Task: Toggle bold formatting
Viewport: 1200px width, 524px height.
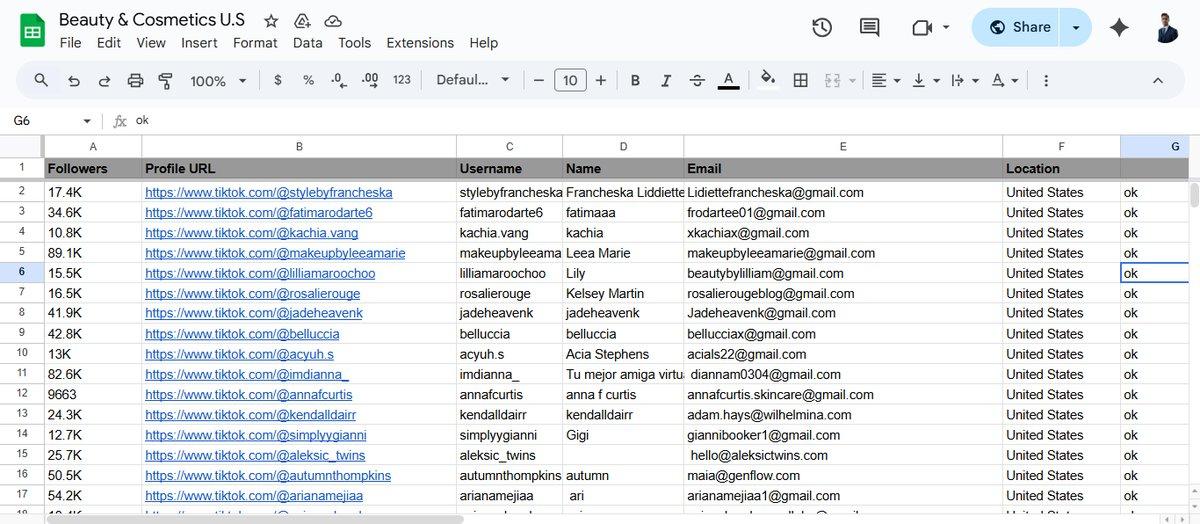Action: click(x=635, y=80)
